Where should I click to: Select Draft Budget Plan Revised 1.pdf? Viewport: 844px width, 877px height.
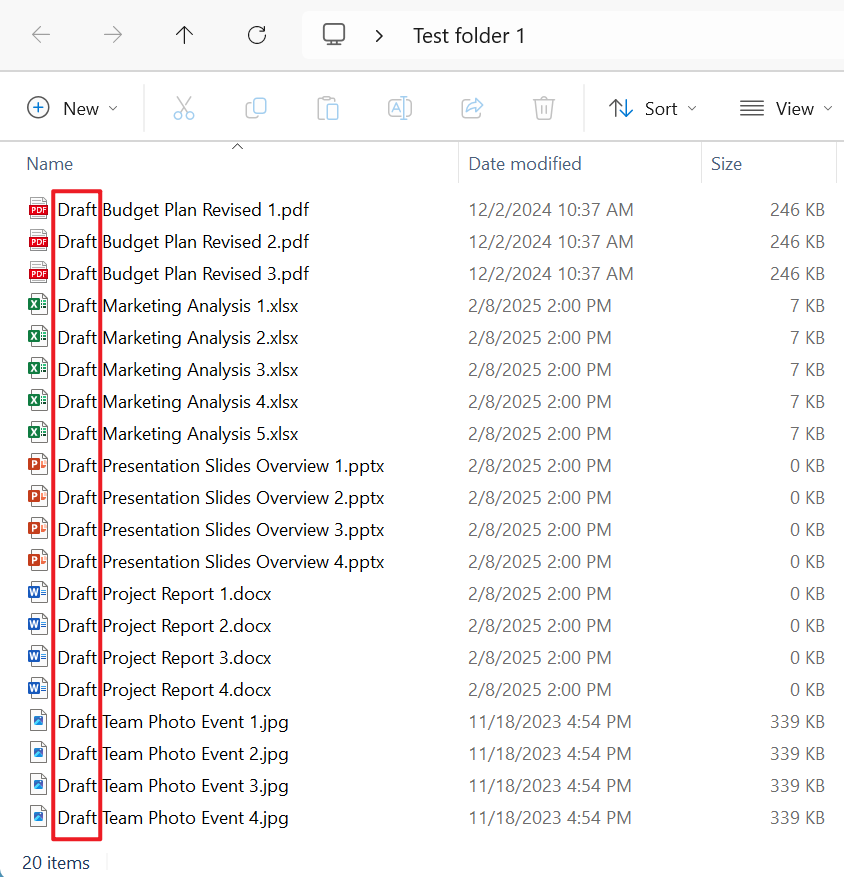coord(183,210)
